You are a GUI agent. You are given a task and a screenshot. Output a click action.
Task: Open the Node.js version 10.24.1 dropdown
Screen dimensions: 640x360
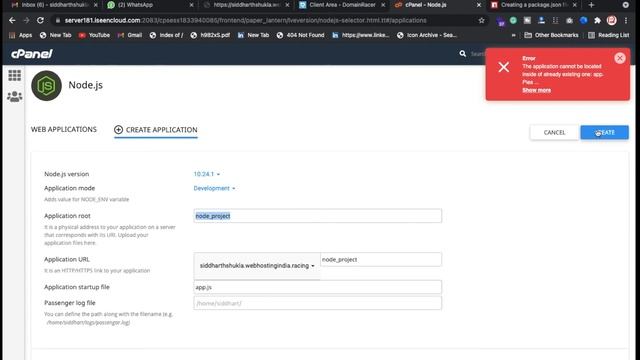coord(207,174)
